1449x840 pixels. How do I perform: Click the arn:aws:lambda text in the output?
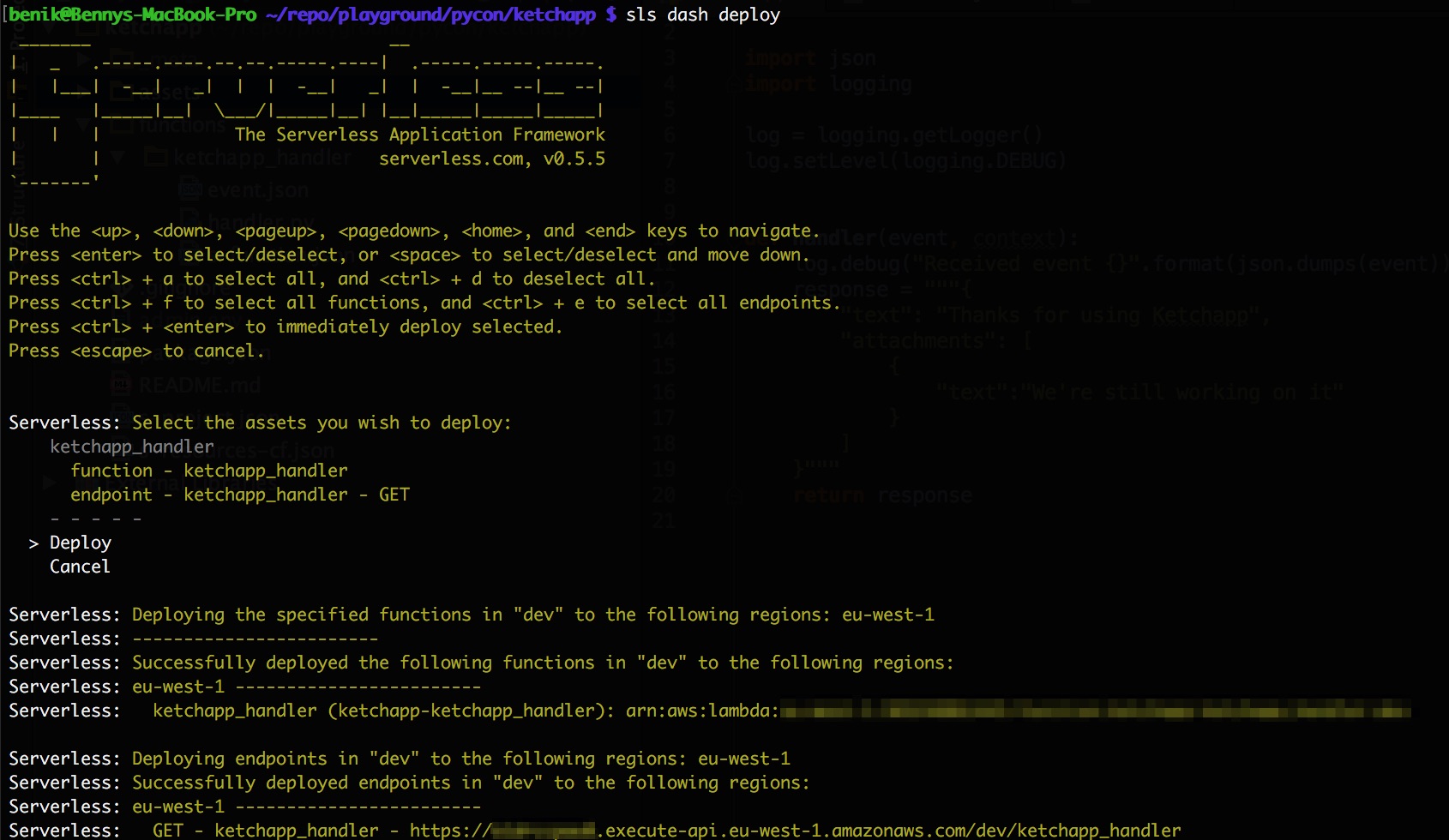pos(702,711)
